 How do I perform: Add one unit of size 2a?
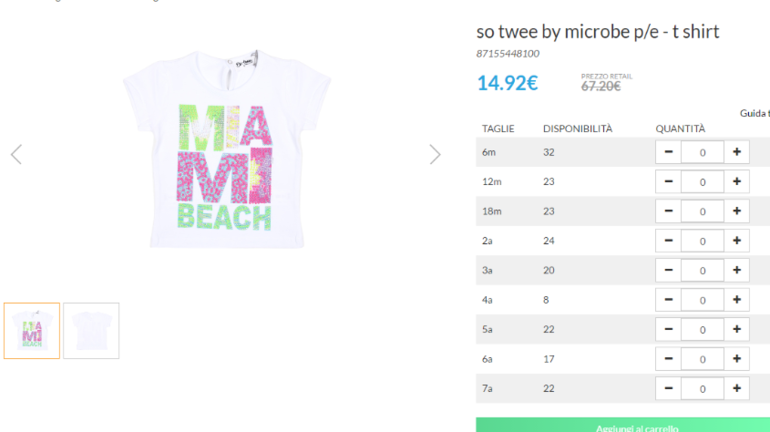coord(736,241)
